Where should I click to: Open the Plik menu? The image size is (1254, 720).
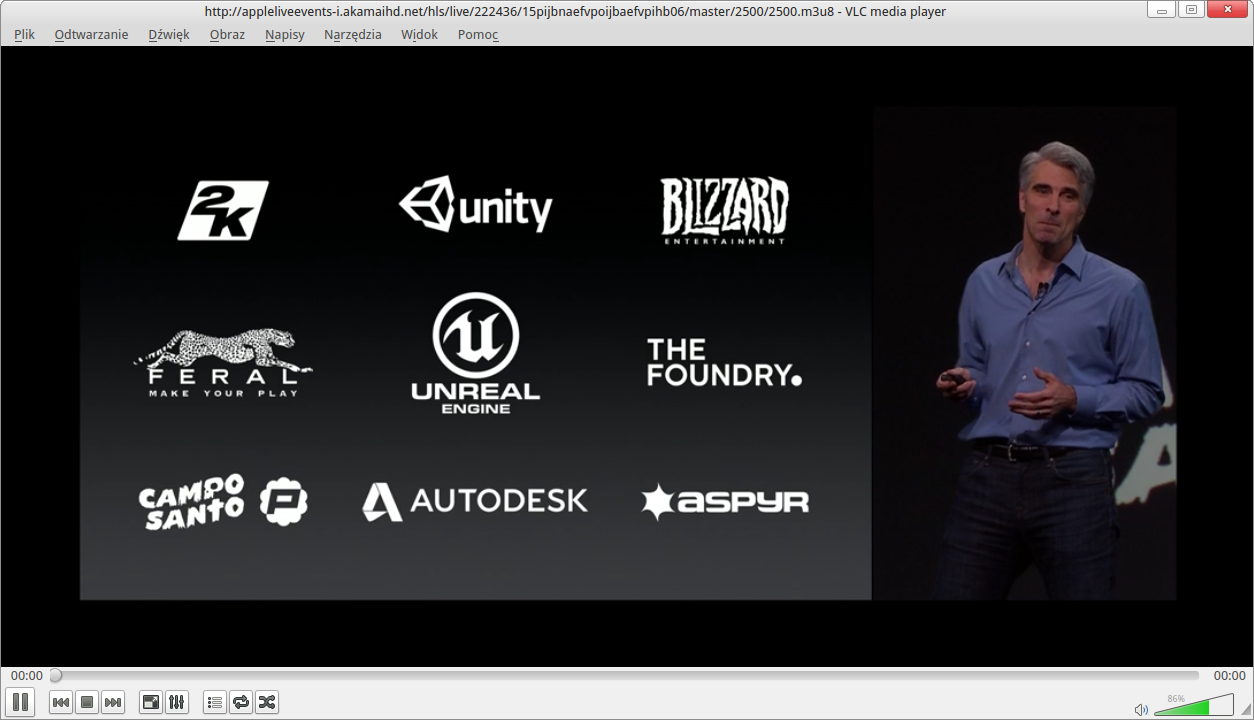(x=24, y=34)
